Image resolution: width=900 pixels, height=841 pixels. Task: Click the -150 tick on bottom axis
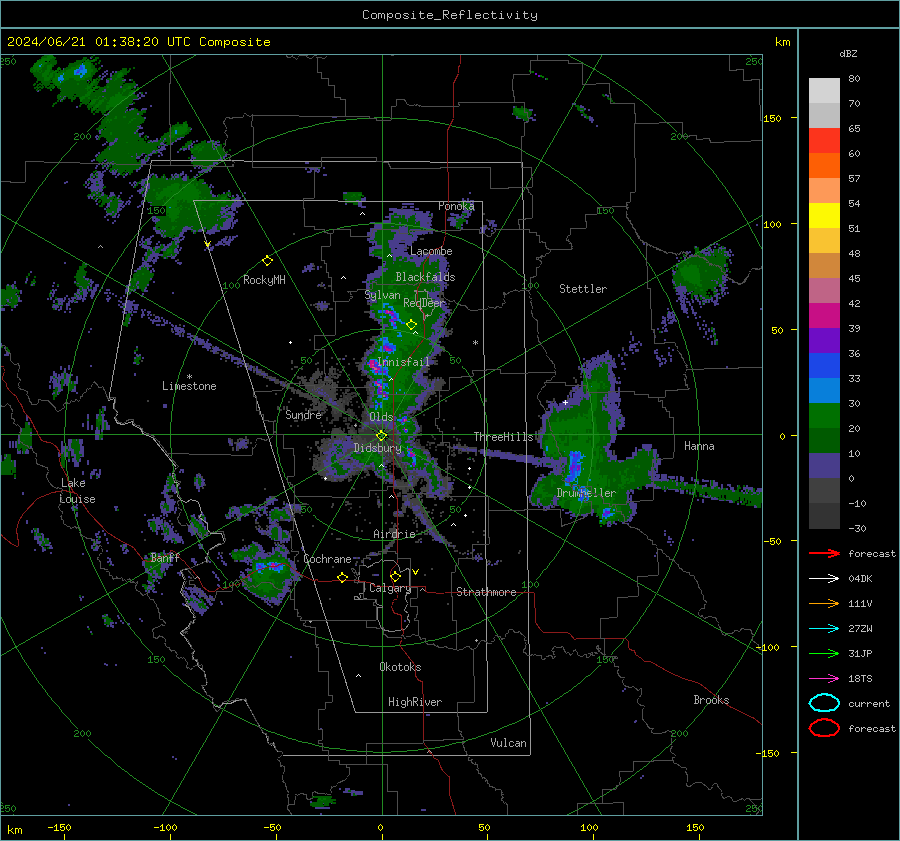click(x=59, y=827)
